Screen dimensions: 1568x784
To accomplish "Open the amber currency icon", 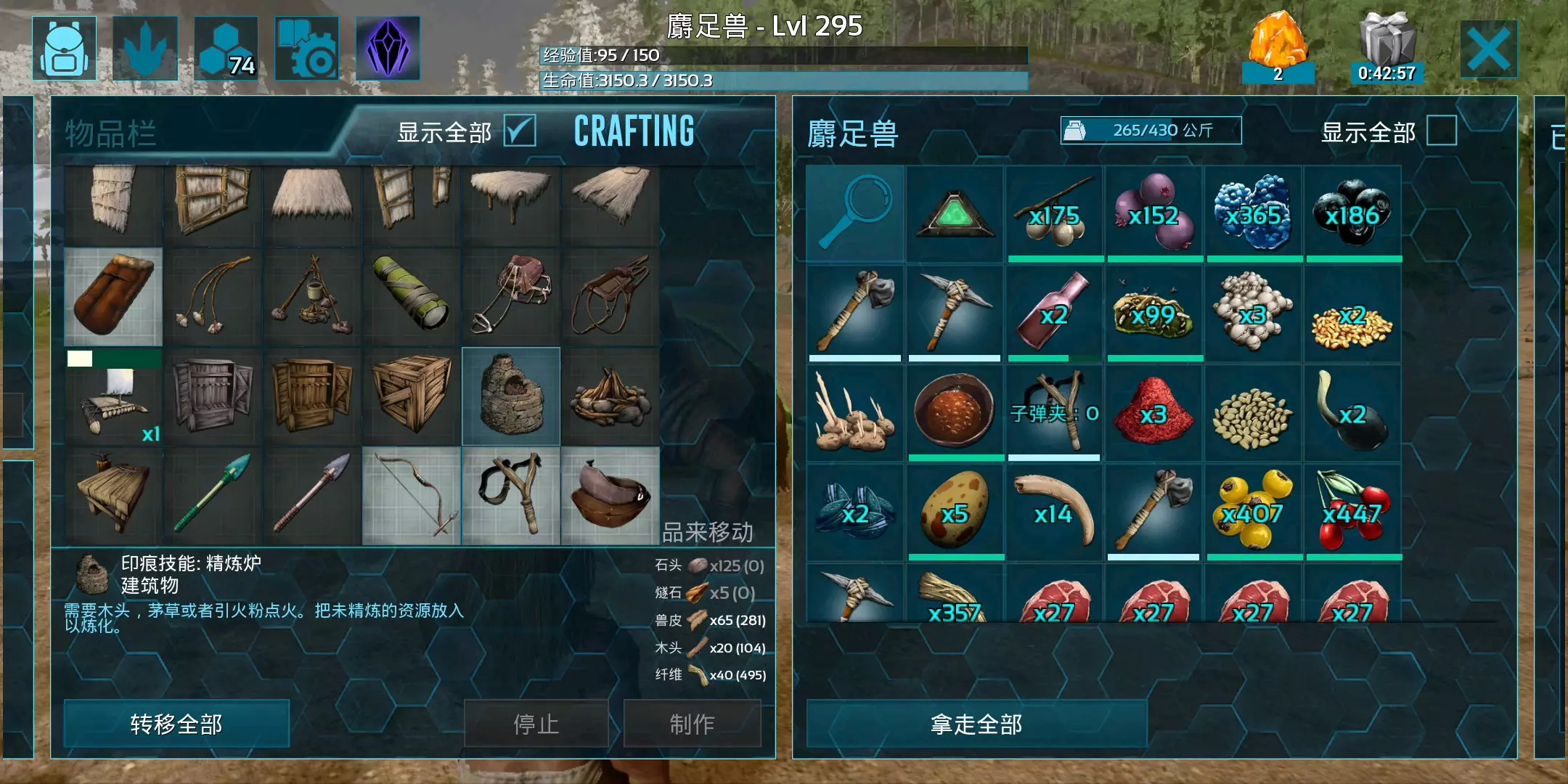I will tap(1278, 46).
